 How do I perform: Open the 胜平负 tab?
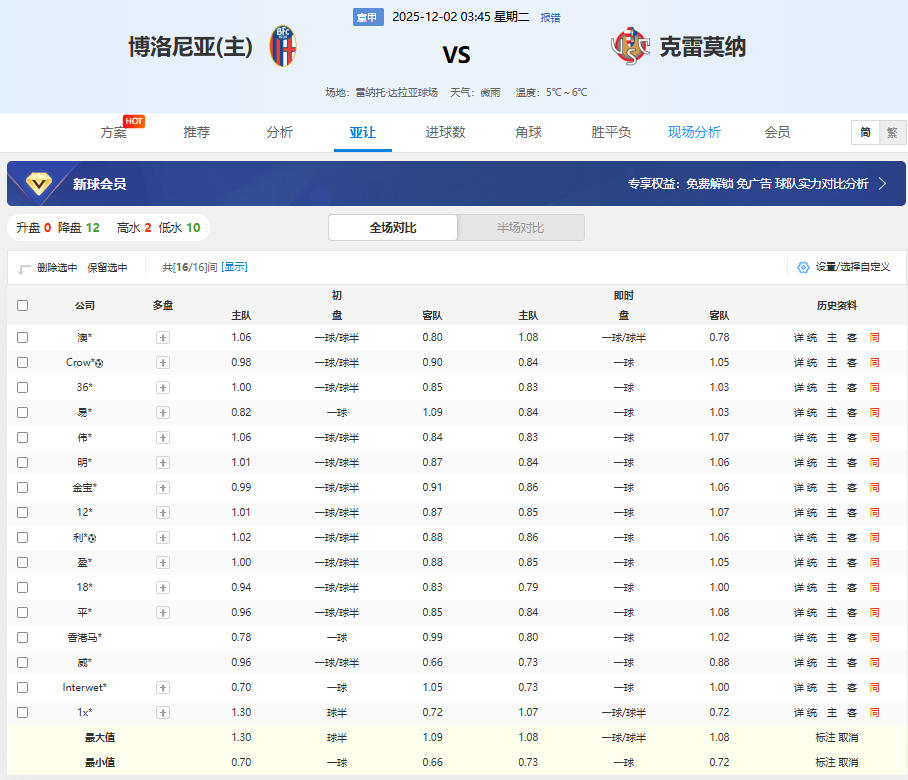(x=611, y=132)
